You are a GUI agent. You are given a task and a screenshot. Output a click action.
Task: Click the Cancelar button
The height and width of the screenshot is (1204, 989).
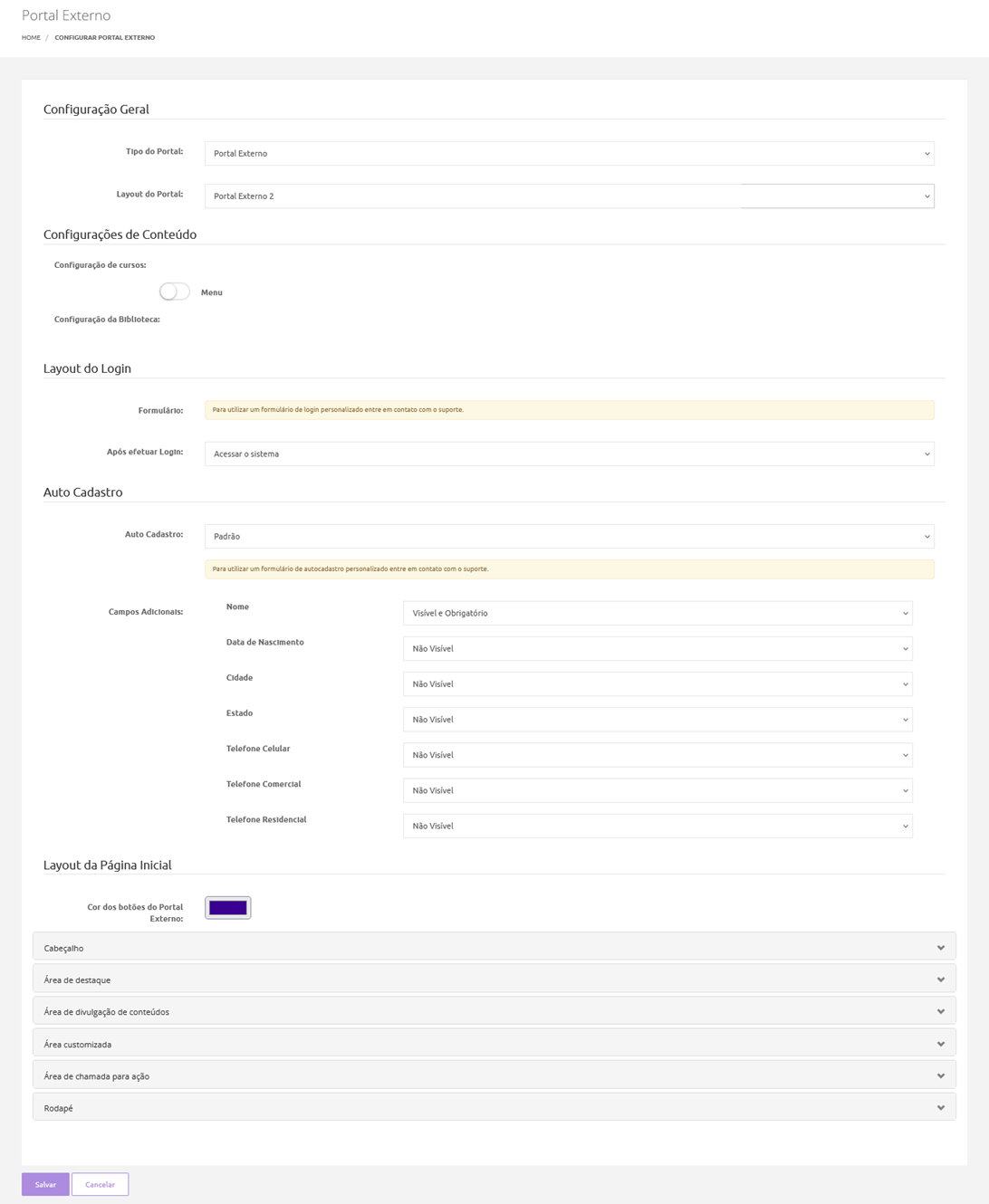tap(100, 1184)
